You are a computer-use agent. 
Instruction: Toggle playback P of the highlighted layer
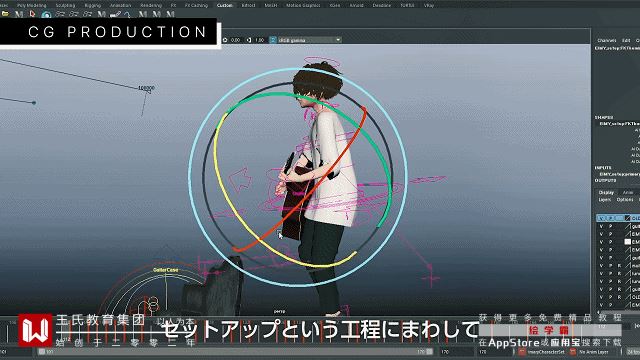coord(611,218)
